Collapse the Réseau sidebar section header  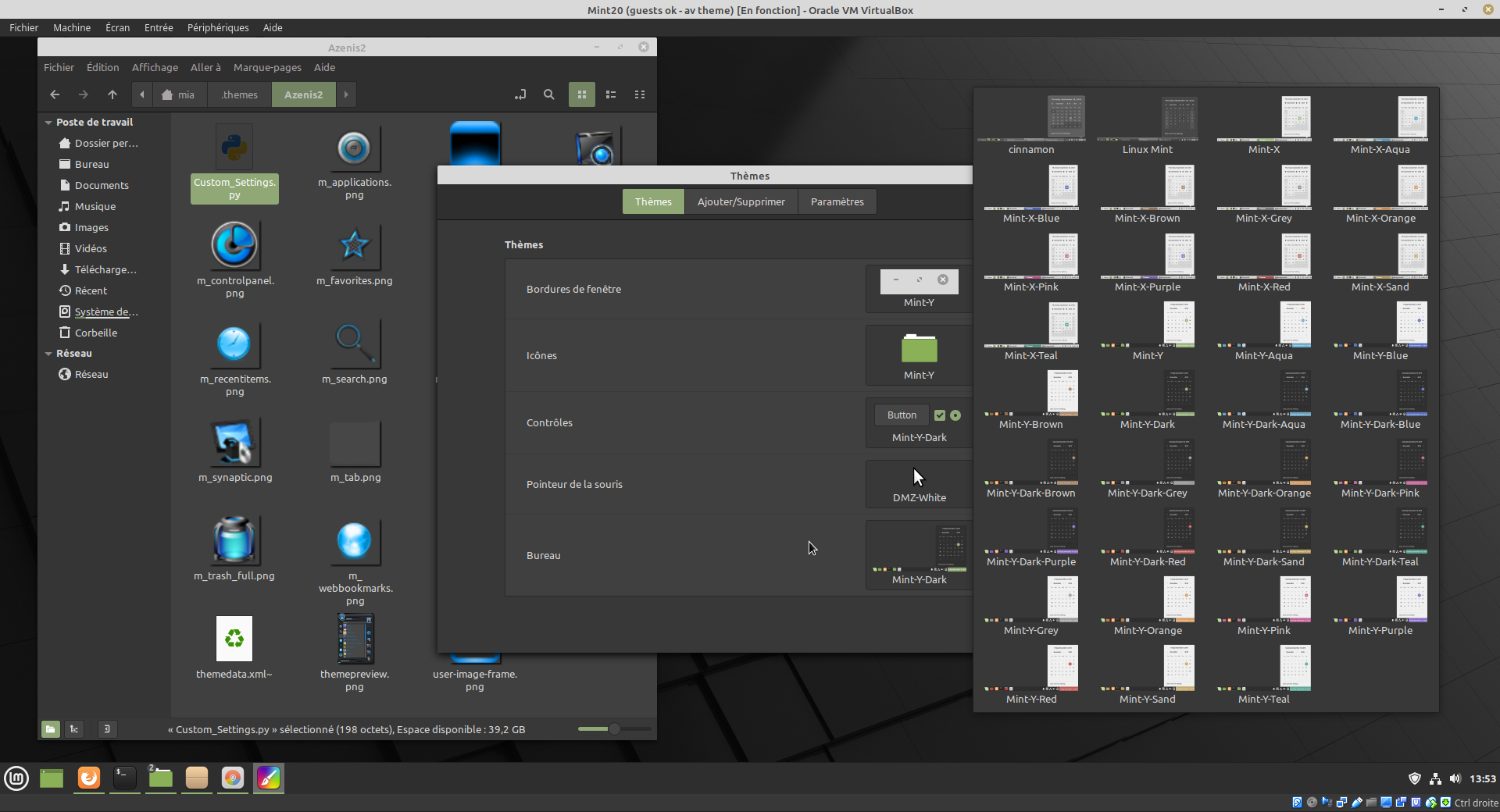pos(48,354)
